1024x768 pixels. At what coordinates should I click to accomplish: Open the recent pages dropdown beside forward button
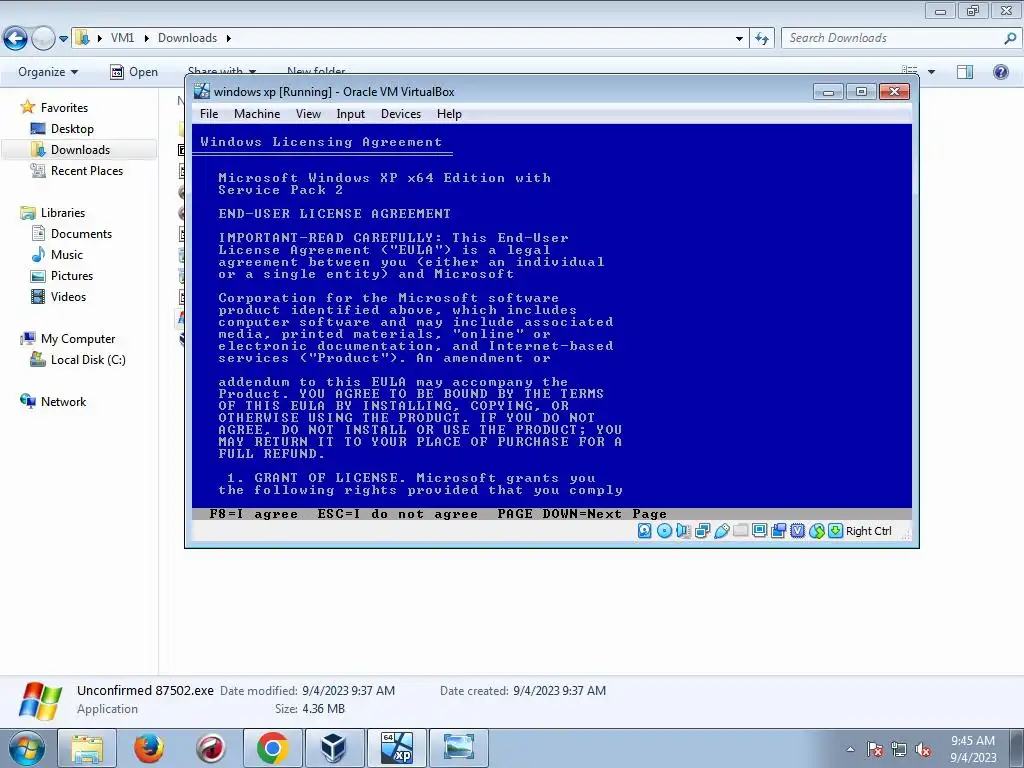click(x=63, y=39)
